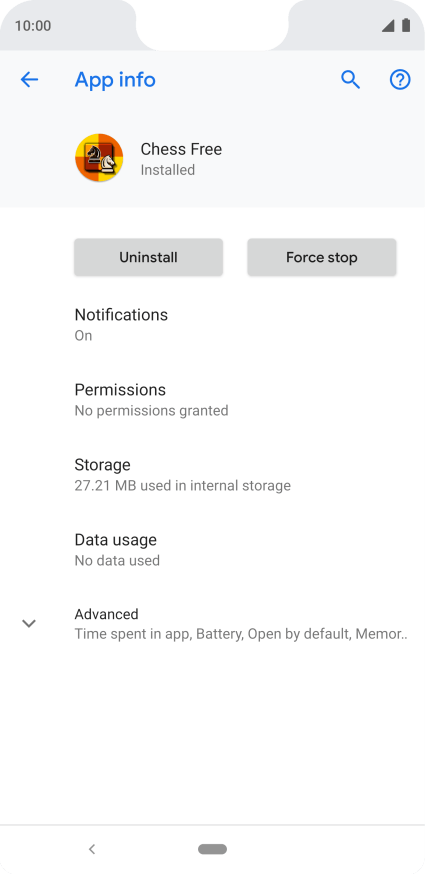Tap the cellular signal icon in status bar
The height and width of the screenshot is (874, 425).
(x=388, y=26)
